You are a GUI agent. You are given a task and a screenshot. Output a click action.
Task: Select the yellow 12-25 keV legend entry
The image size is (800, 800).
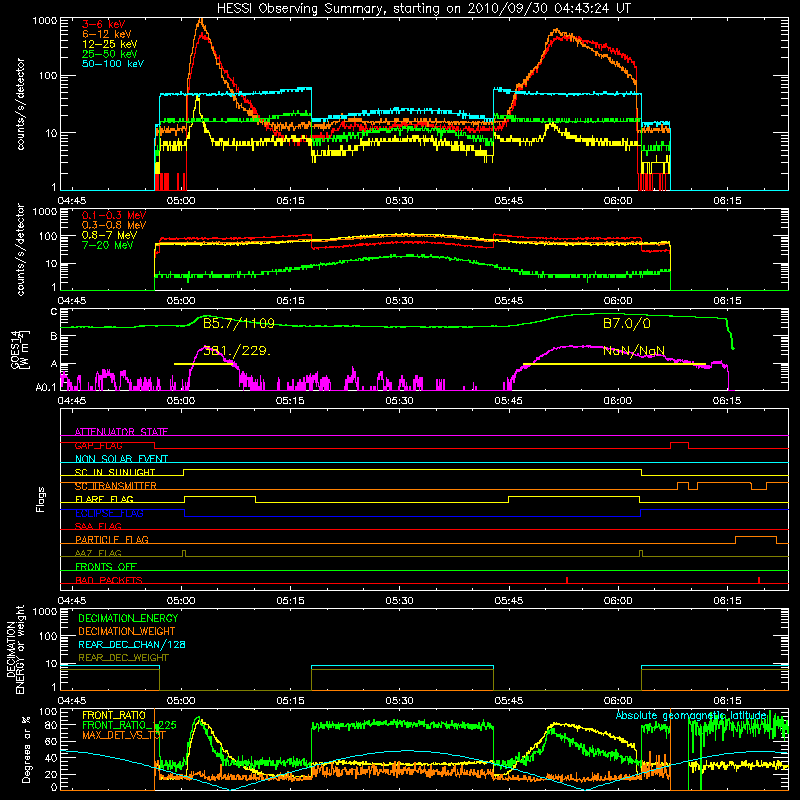[110, 44]
